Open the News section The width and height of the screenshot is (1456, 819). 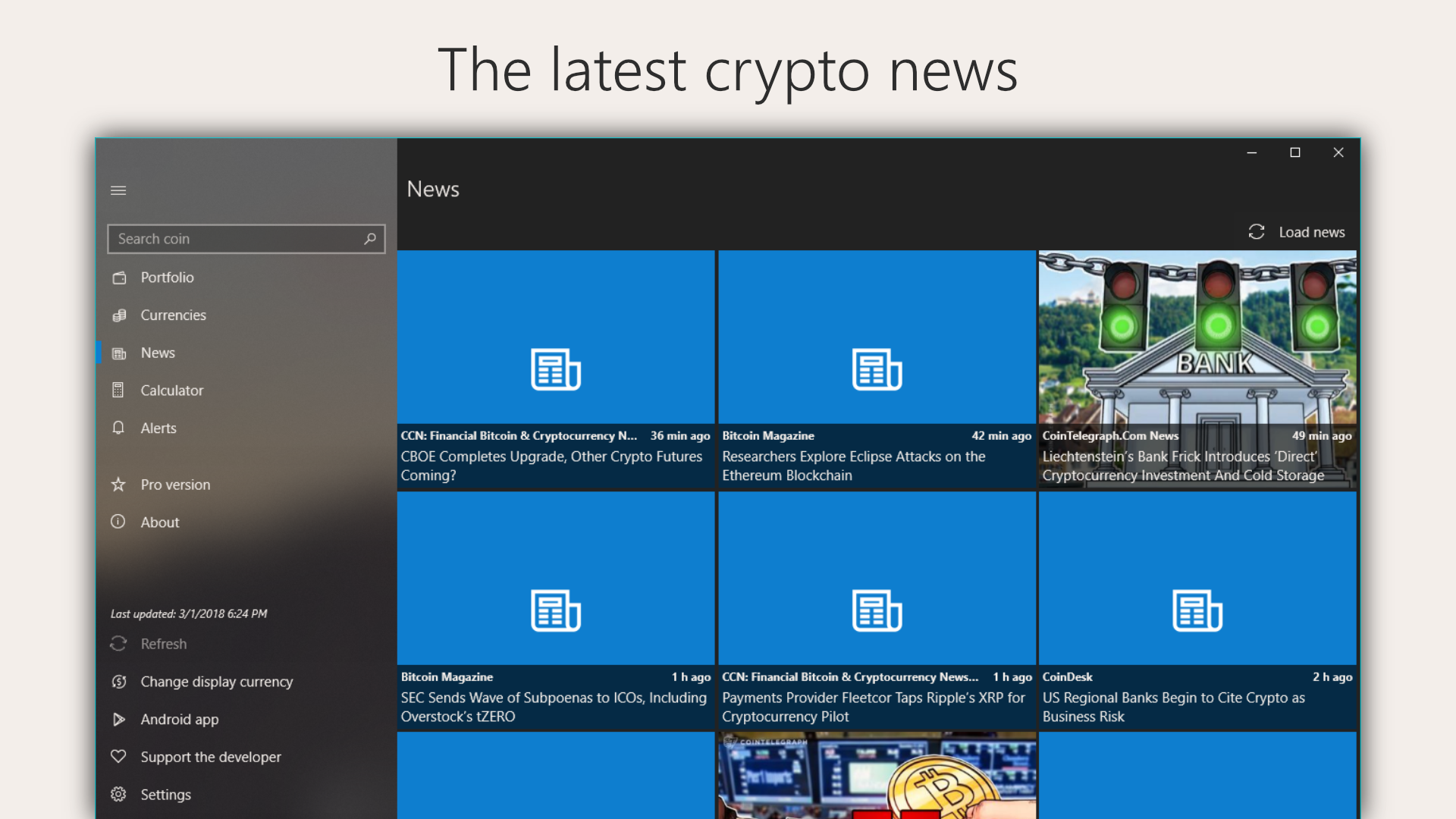[158, 353]
